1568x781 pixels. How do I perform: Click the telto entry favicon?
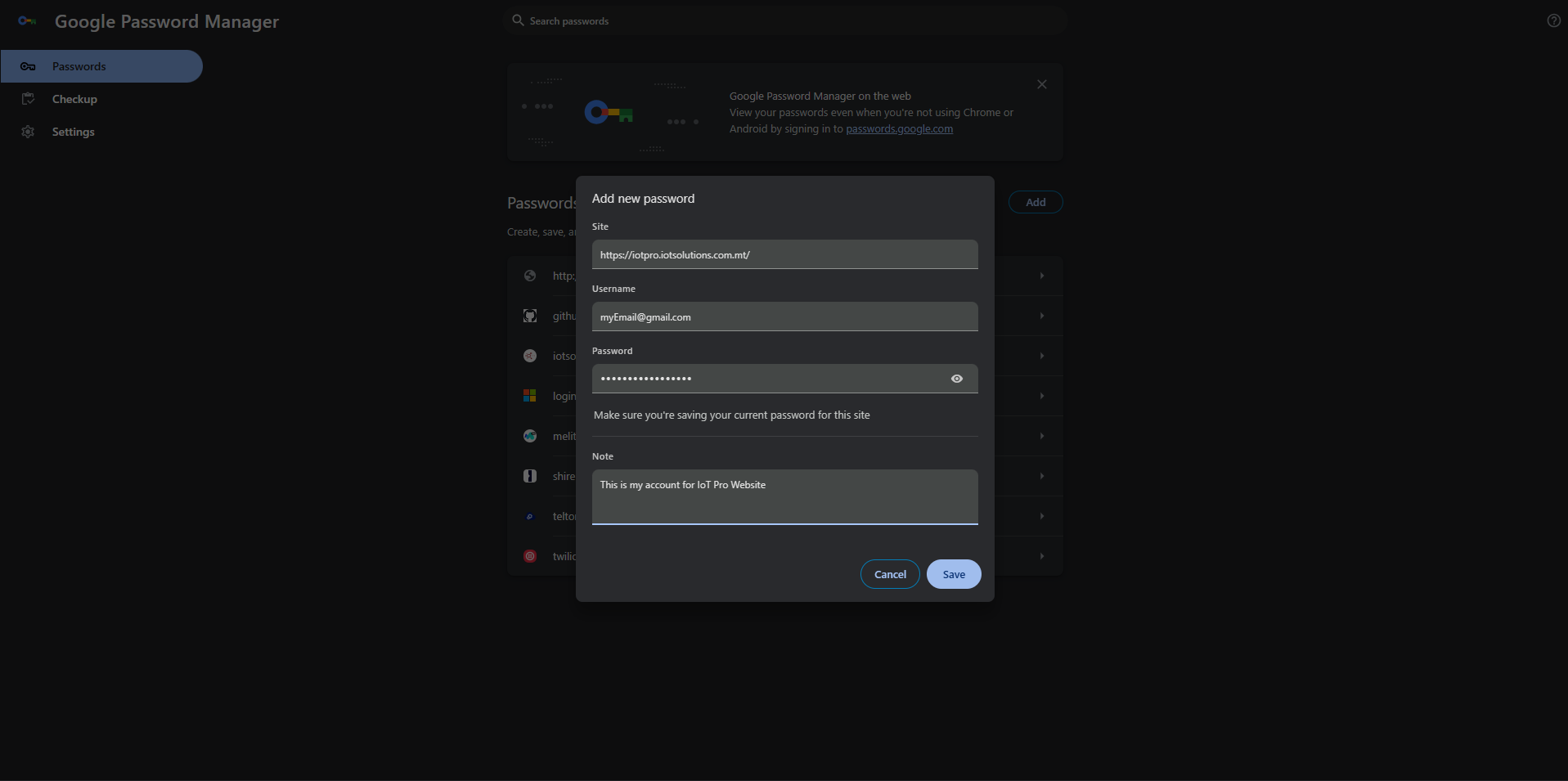(530, 516)
